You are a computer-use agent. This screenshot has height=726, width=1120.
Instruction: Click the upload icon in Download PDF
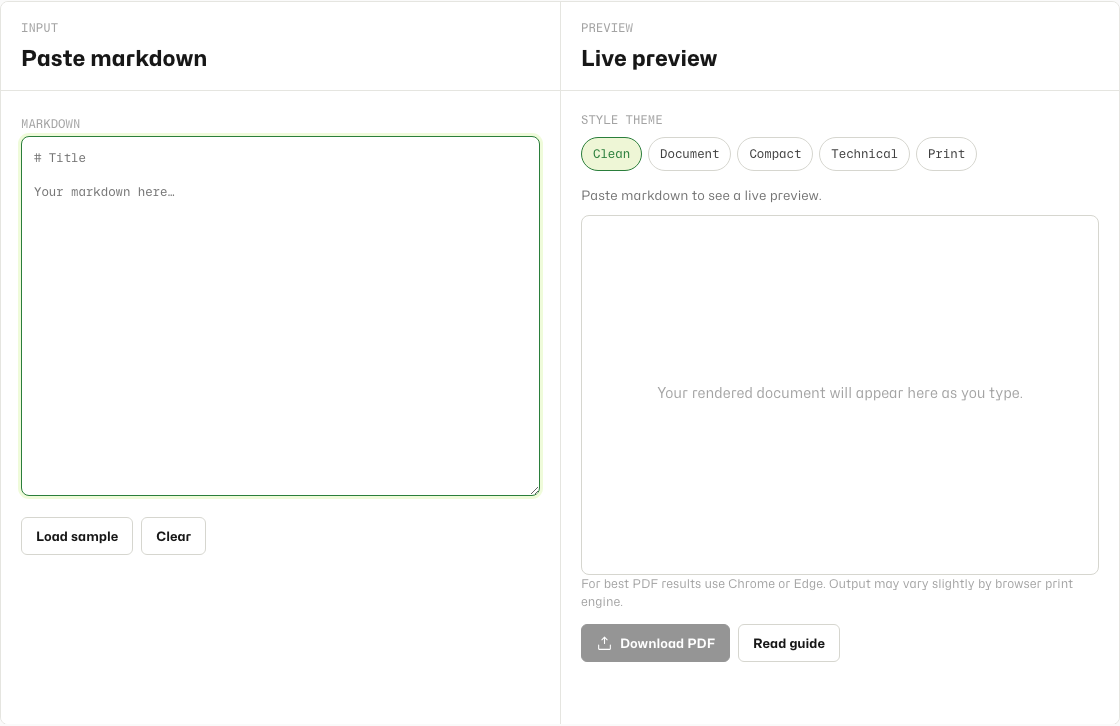pyautogui.click(x=604, y=643)
